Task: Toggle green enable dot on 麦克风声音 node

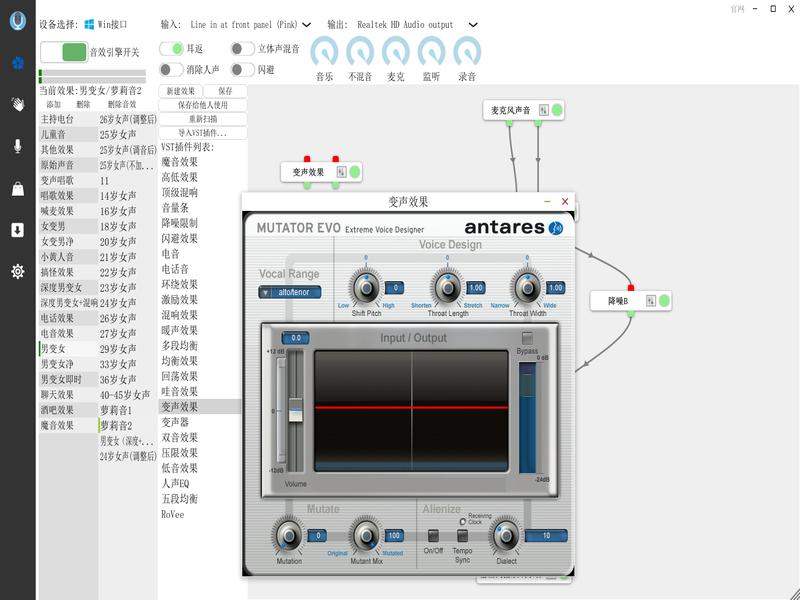Action: [x=557, y=110]
